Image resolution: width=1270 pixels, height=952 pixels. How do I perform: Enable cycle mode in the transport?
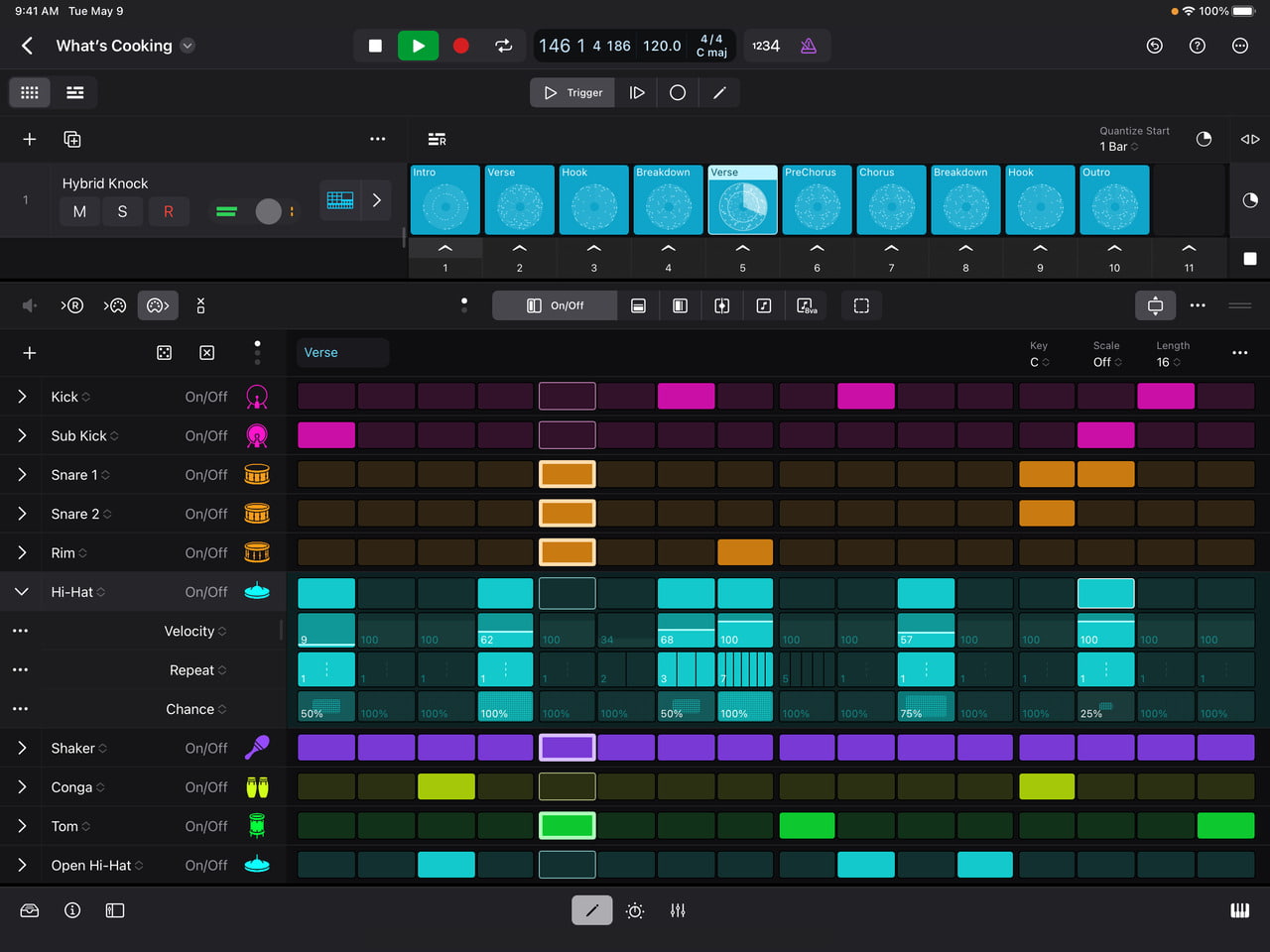click(x=503, y=46)
